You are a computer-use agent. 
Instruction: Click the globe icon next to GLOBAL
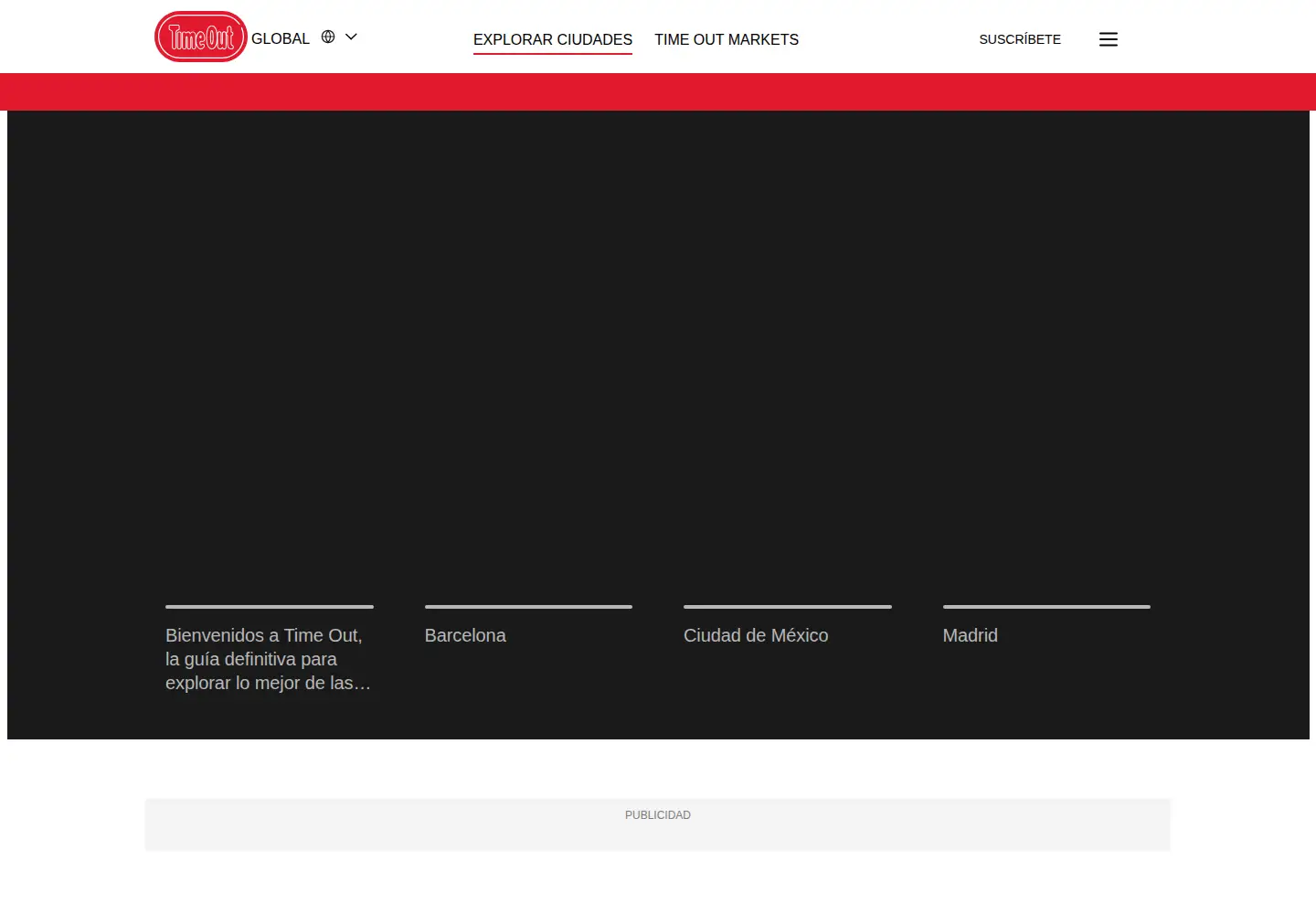328,37
